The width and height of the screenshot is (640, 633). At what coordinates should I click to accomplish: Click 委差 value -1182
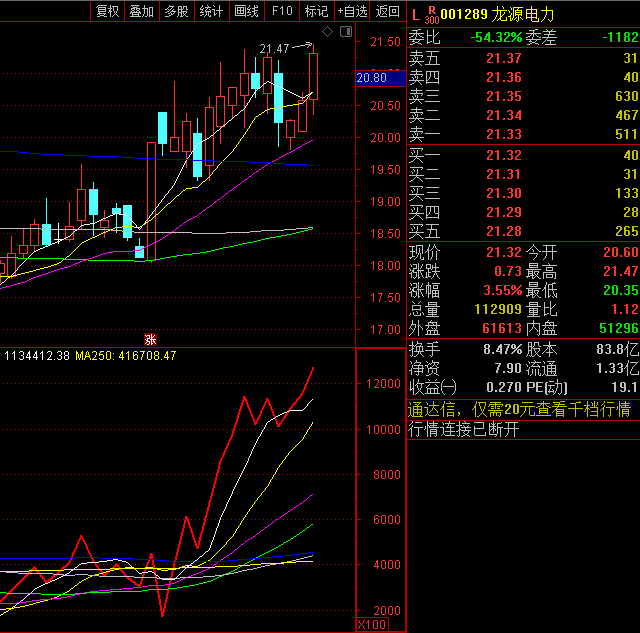coord(620,38)
